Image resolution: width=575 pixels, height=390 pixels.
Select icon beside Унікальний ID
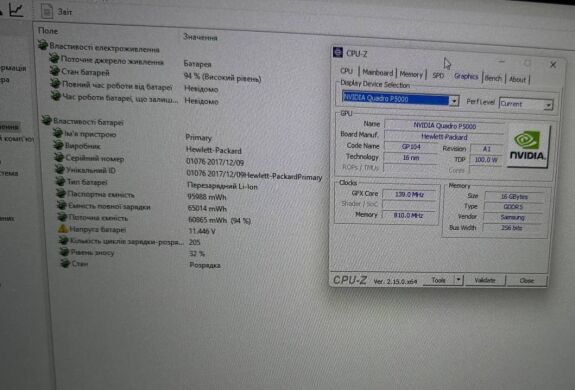coord(60,169)
